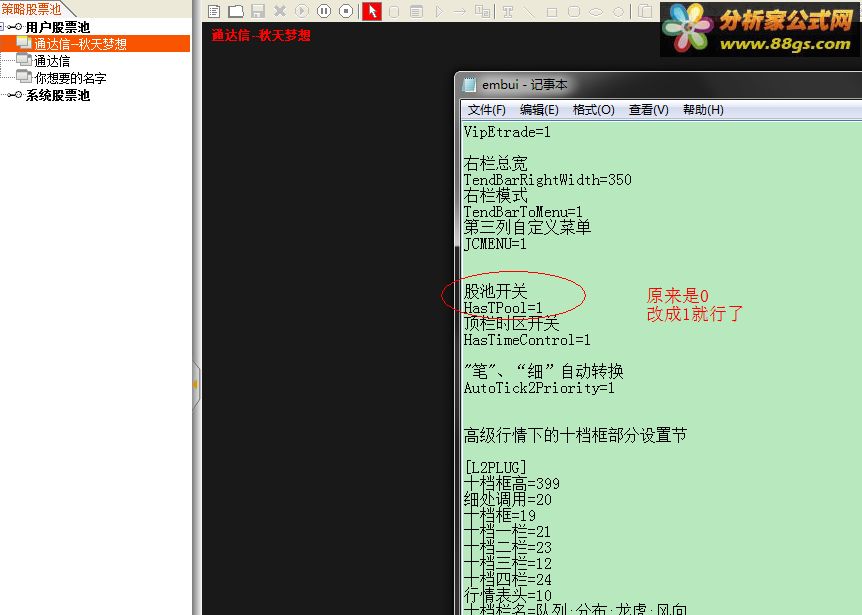Click the 十档框高=399 line
862x615 pixels.
click(x=512, y=484)
